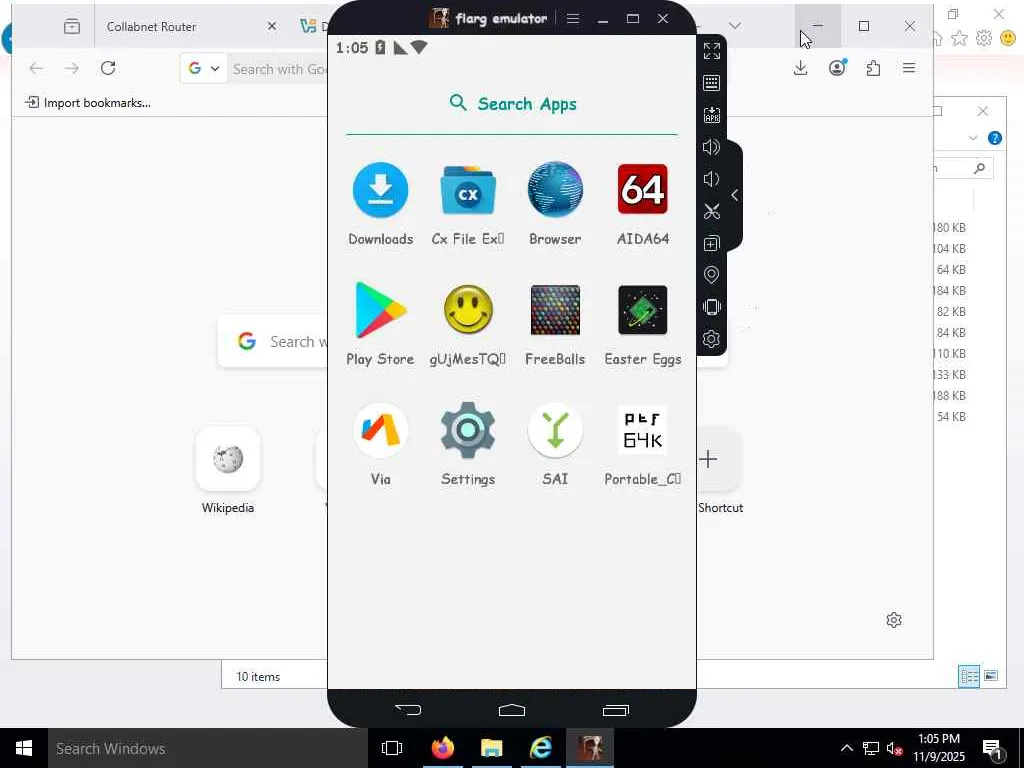The height and width of the screenshot is (768, 1024).
Task: Open the Windows Start menu
Action: pyautogui.click(x=24, y=748)
